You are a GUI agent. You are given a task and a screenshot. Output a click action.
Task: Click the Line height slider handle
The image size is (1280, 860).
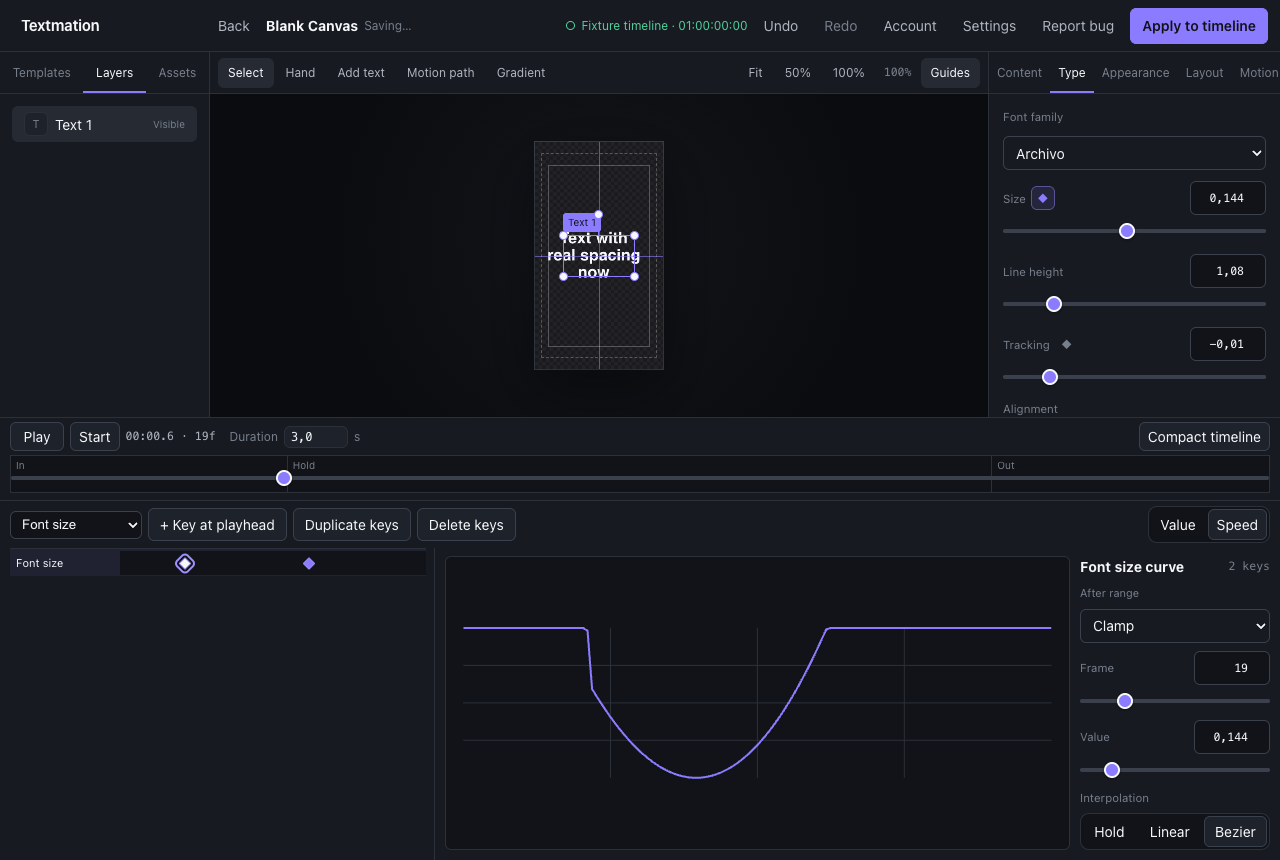pos(1054,304)
